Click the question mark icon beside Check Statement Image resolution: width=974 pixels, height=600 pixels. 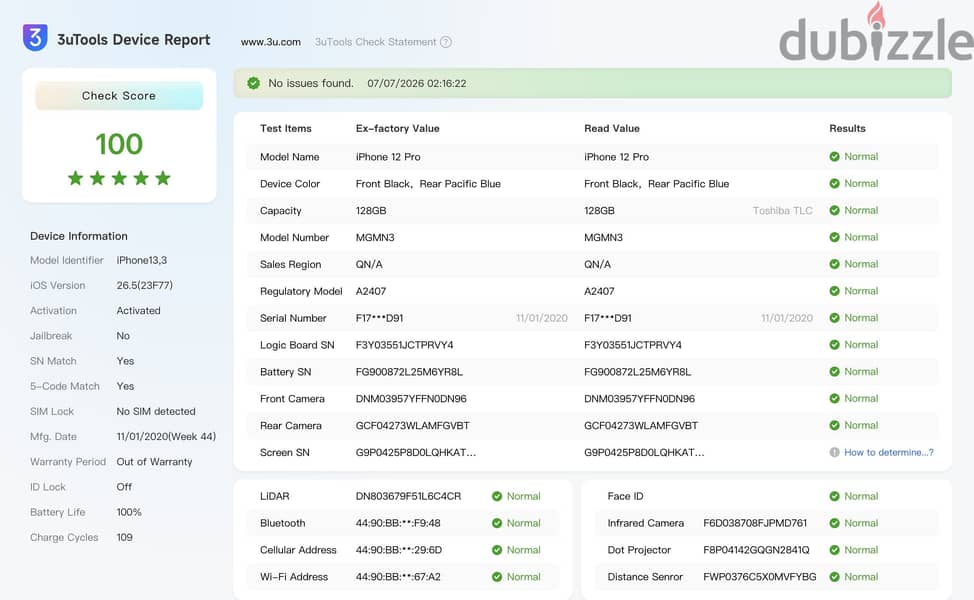point(446,42)
